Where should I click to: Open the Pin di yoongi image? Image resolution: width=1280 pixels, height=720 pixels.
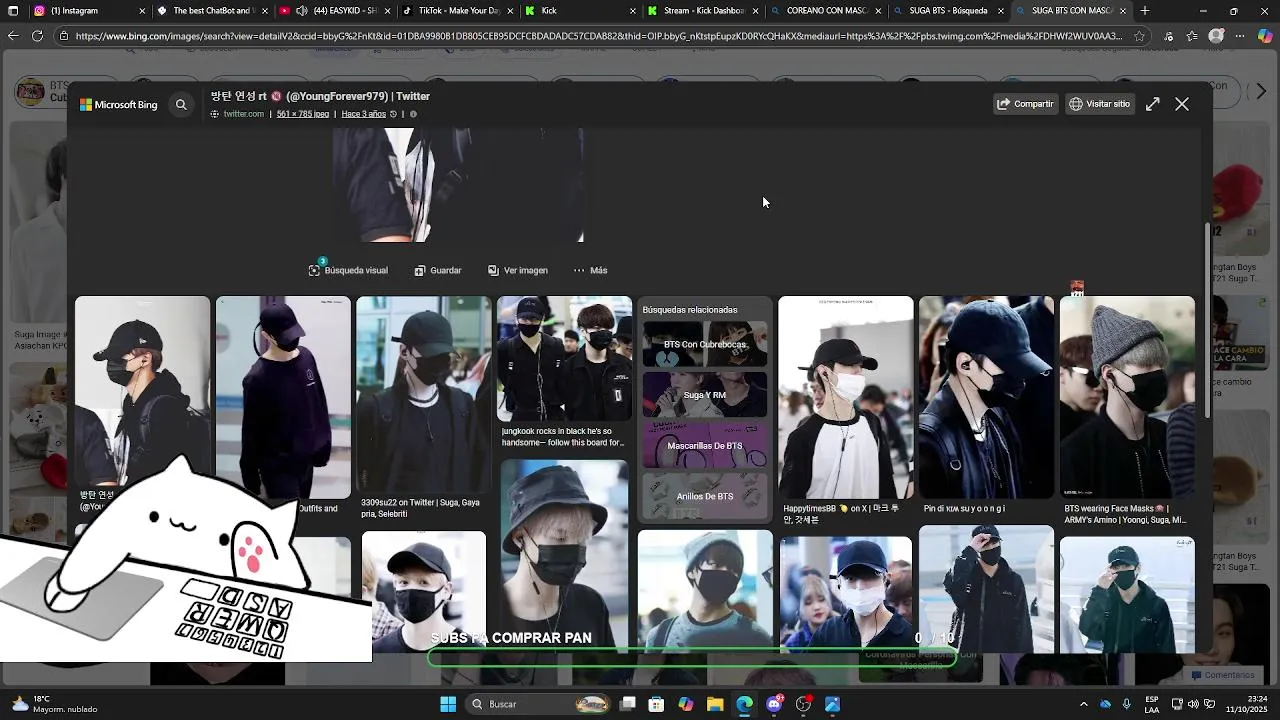(986, 397)
